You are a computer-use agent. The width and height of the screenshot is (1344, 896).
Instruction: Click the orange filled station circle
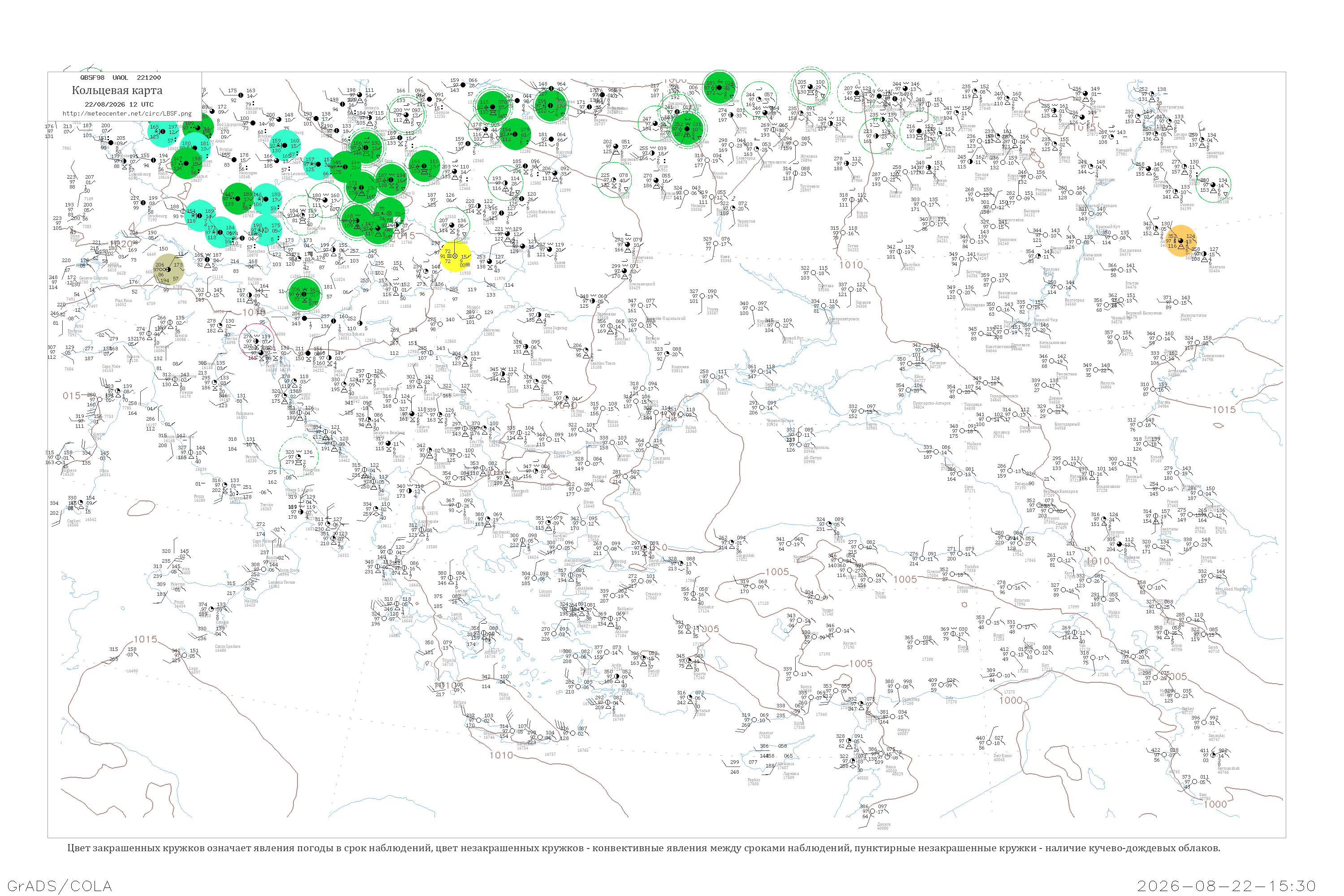(1180, 241)
